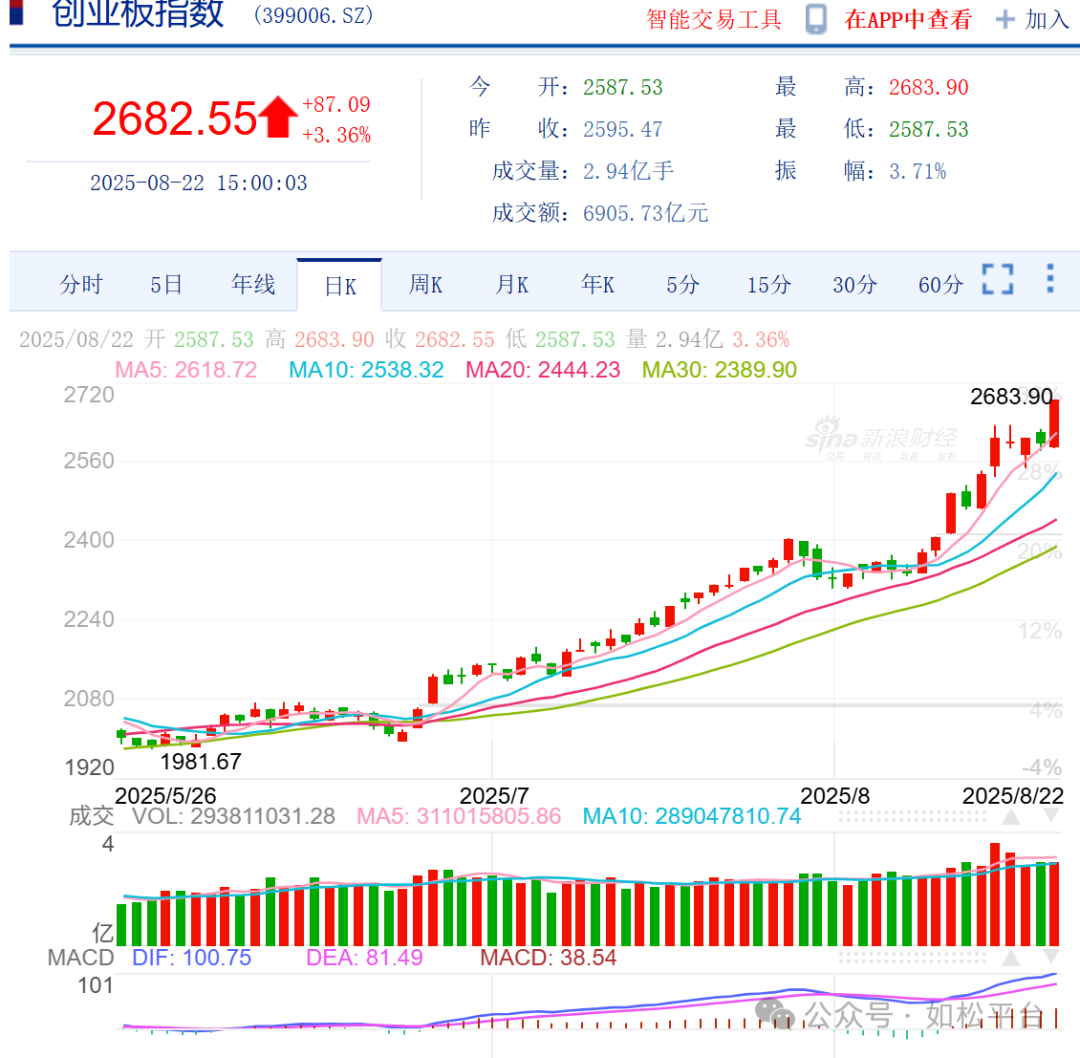Image resolution: width=1080 pixels, height=1058 pixels.
Task: Switch to the 5分 chart tab
Action: 683,284
